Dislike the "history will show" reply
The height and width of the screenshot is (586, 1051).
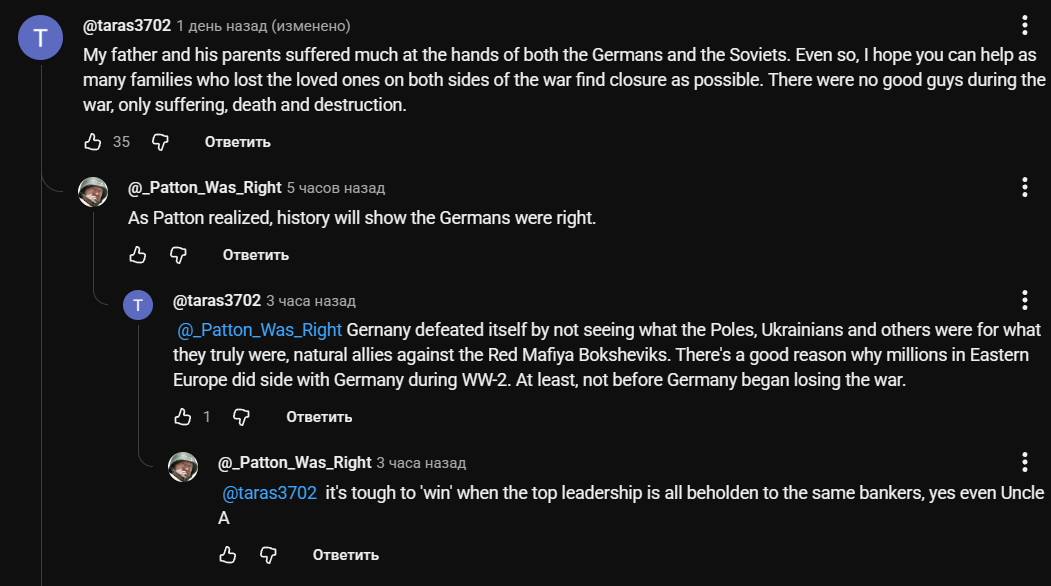pos(178,255)
